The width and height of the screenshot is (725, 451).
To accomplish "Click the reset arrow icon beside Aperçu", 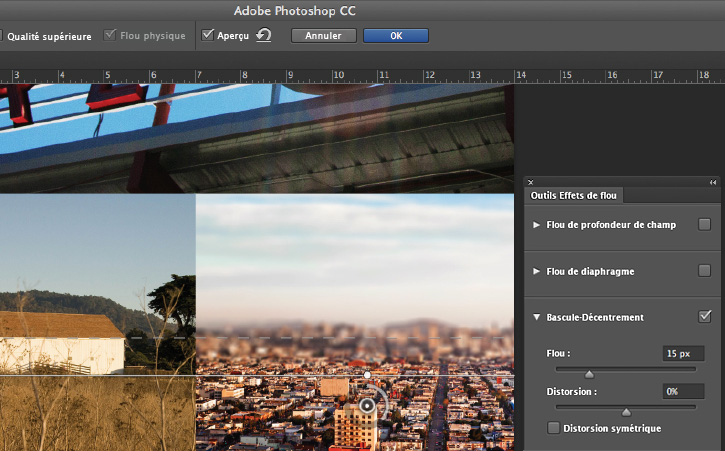I will (x=264, y=35).
